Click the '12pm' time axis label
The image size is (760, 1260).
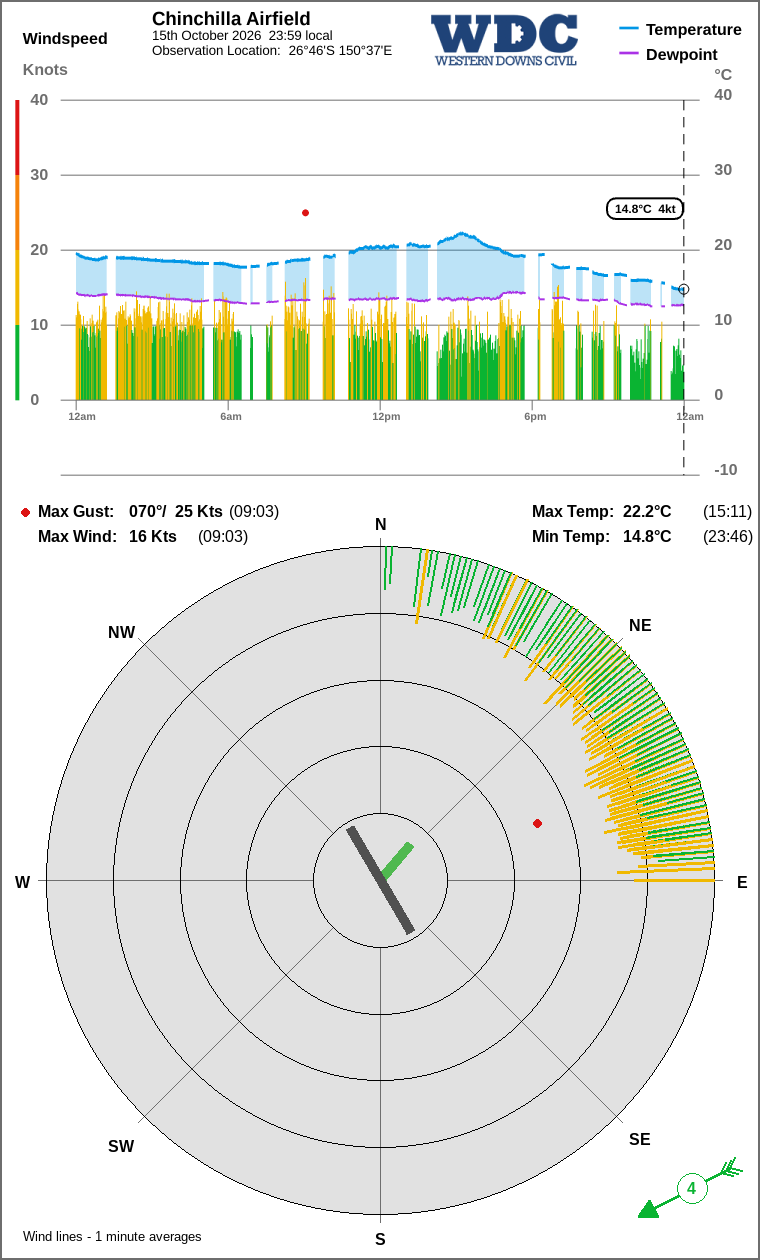tap(386, 416)
